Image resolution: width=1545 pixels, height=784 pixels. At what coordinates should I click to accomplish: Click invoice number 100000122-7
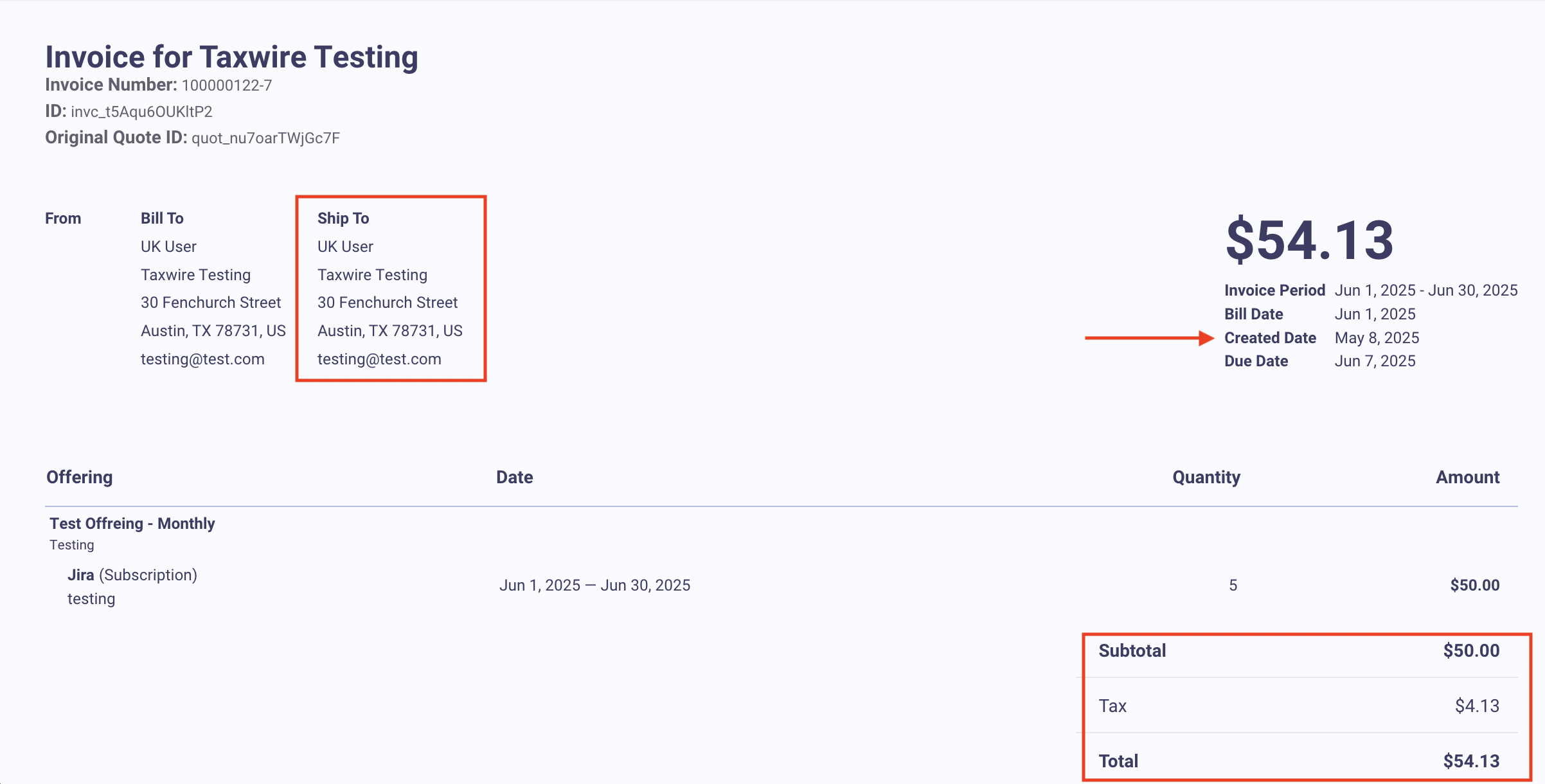226,85
